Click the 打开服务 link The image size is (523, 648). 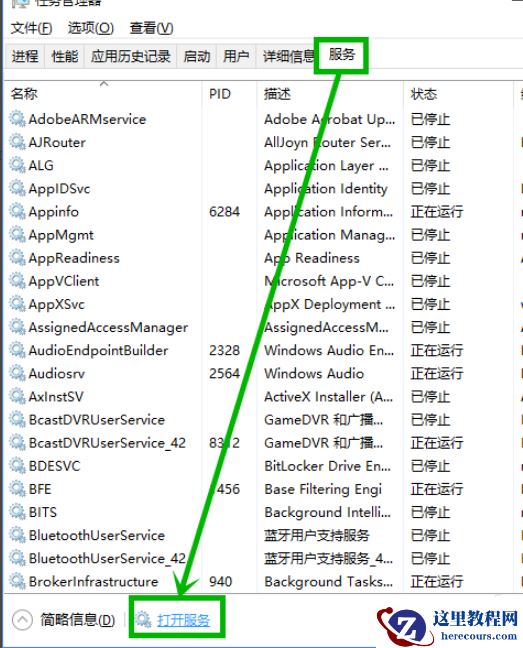coord(183,620)
